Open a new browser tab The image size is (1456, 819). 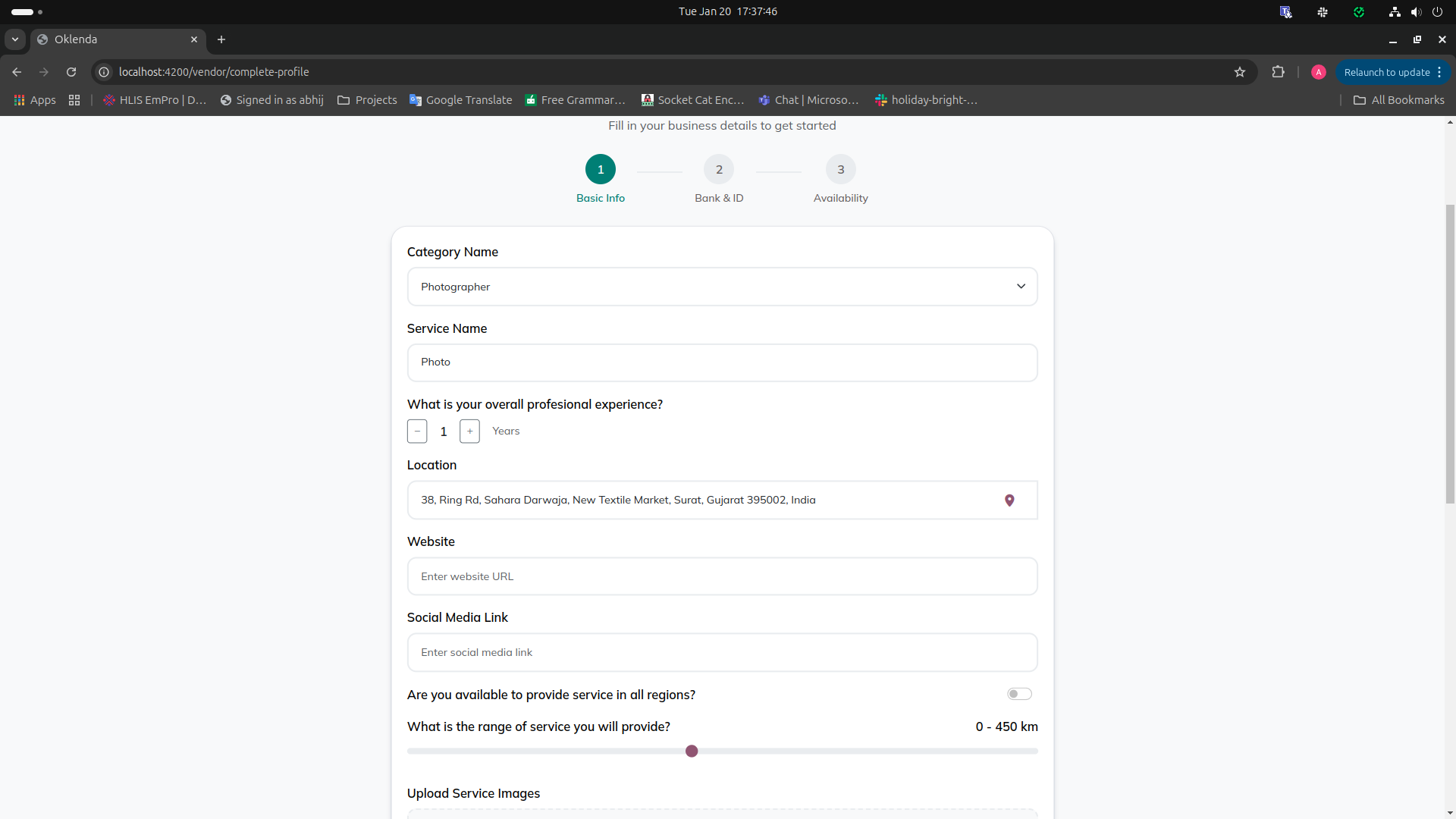(221, 39)
